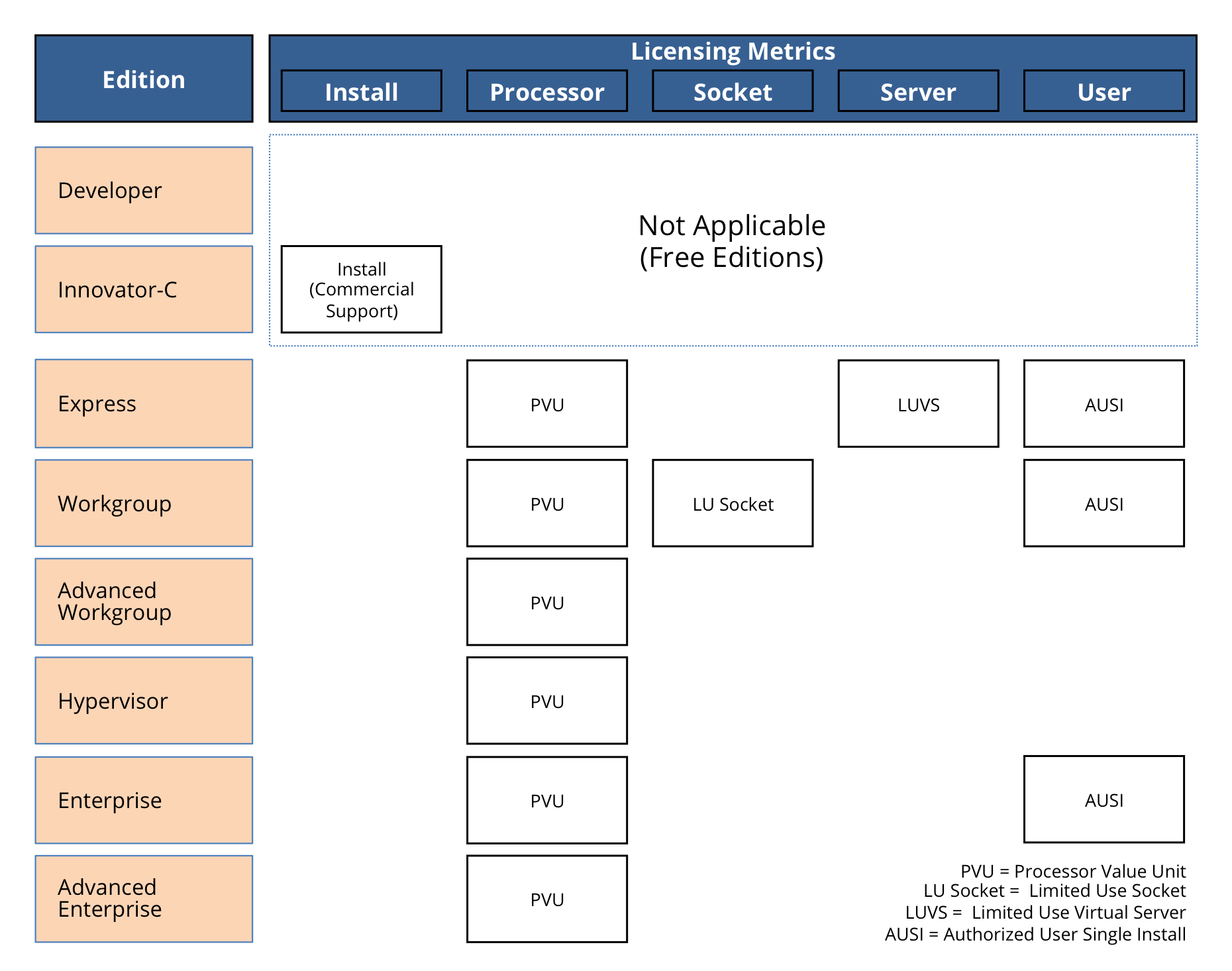Select the Install metric column header
The image size is (1232, 971).
click(361, 91)
